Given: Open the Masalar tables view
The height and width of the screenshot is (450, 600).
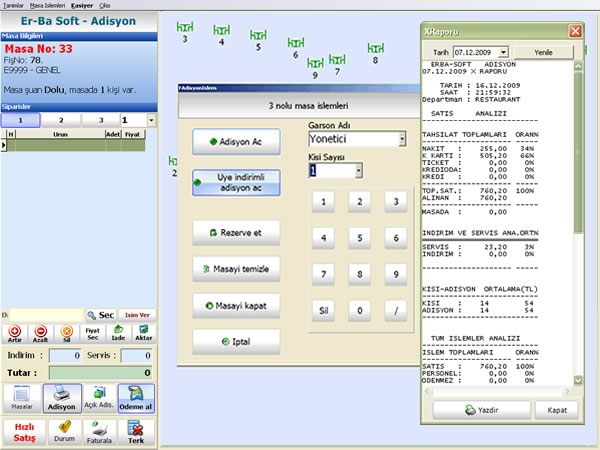Looking at the screenshot, I should [22, 398].
